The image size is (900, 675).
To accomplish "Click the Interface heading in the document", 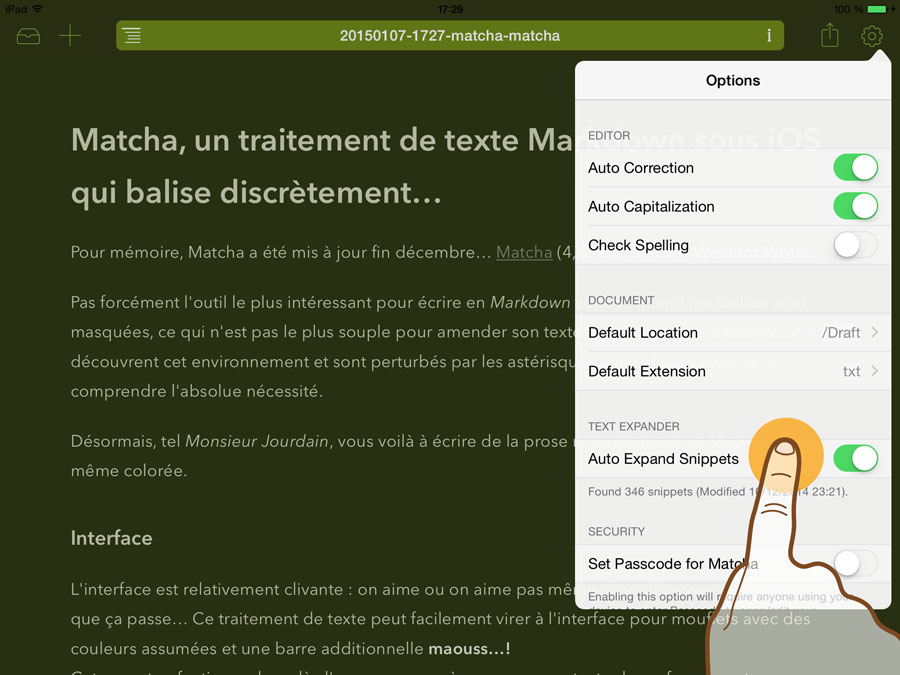I will coord(111,538).
